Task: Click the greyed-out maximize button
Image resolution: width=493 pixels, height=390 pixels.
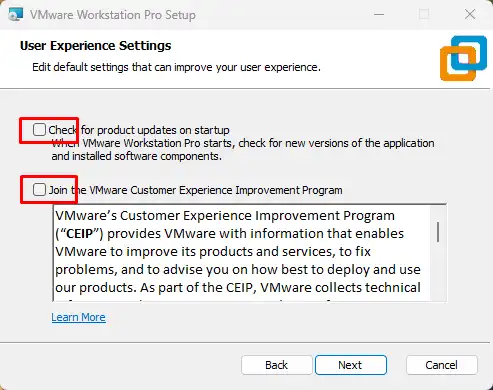Action: pos(424,14)
